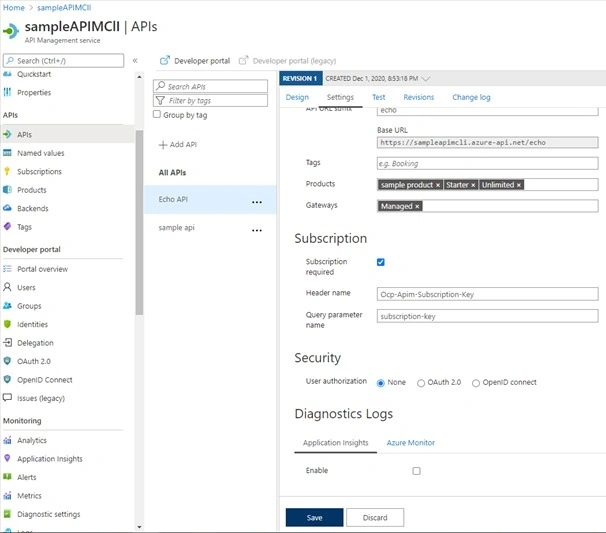Open Groups icon in sidebar
This screenshot has width=606, height=533.
(x=7, y=306)
